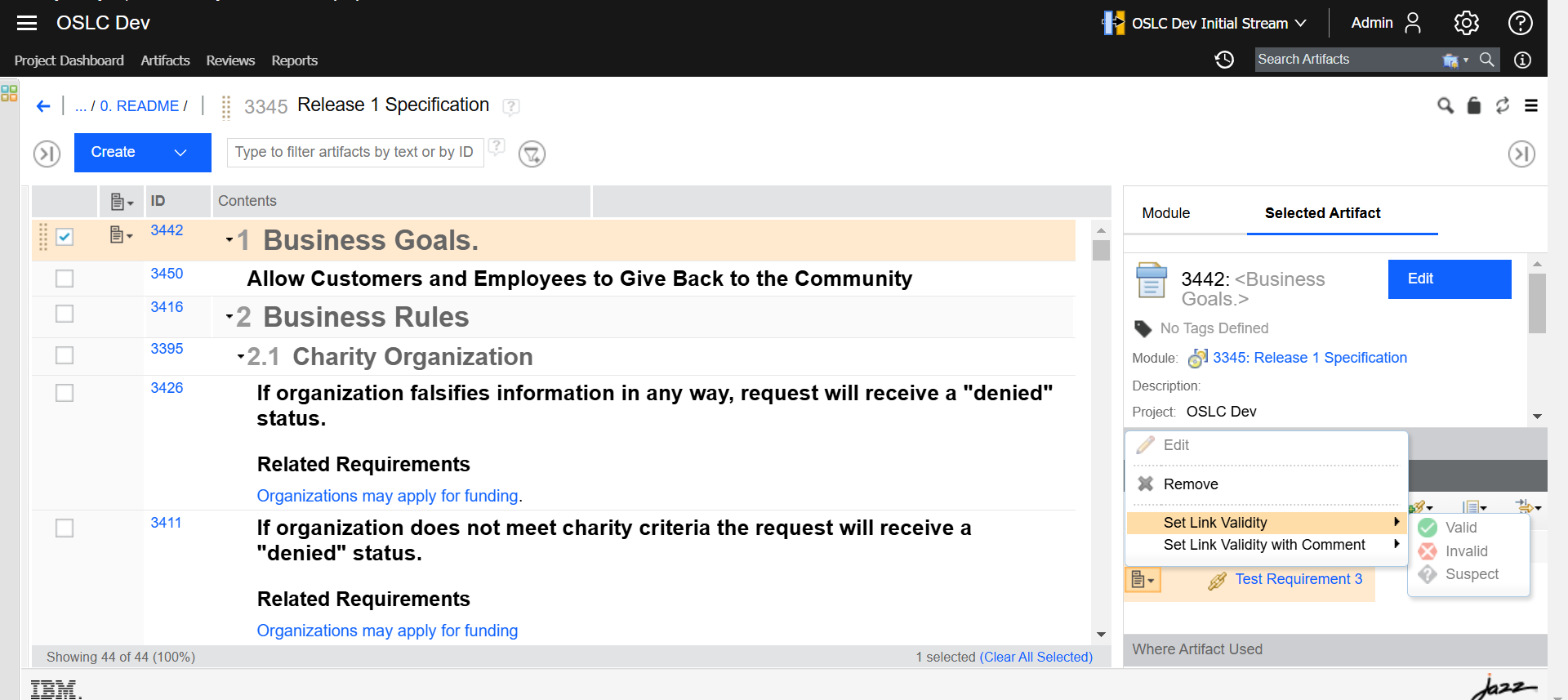Image resolution: width=1568 pixels, height=700 pixels.
Task: Go back using the left arrow
Action: (43, 106)
